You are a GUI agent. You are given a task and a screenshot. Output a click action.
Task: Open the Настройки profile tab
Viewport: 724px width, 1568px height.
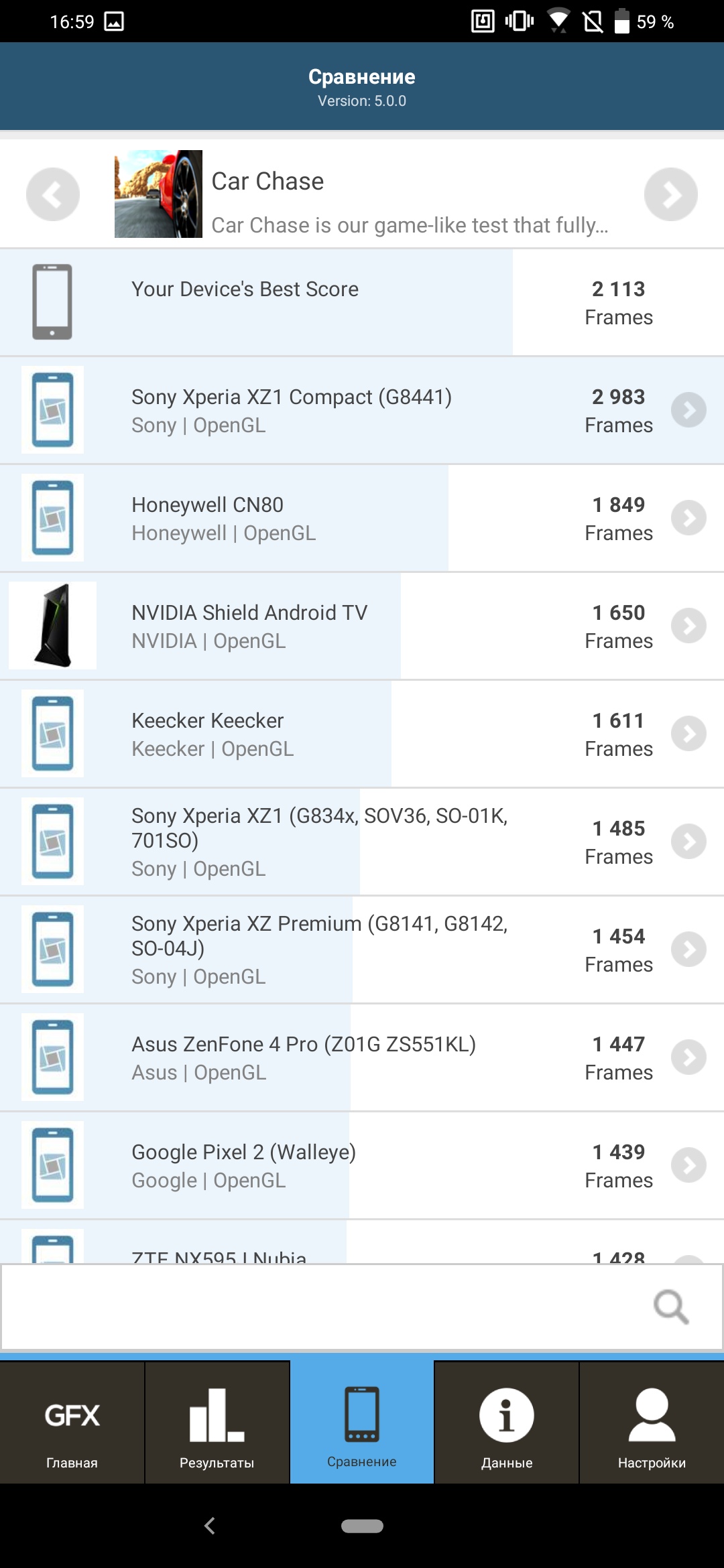652,1423
